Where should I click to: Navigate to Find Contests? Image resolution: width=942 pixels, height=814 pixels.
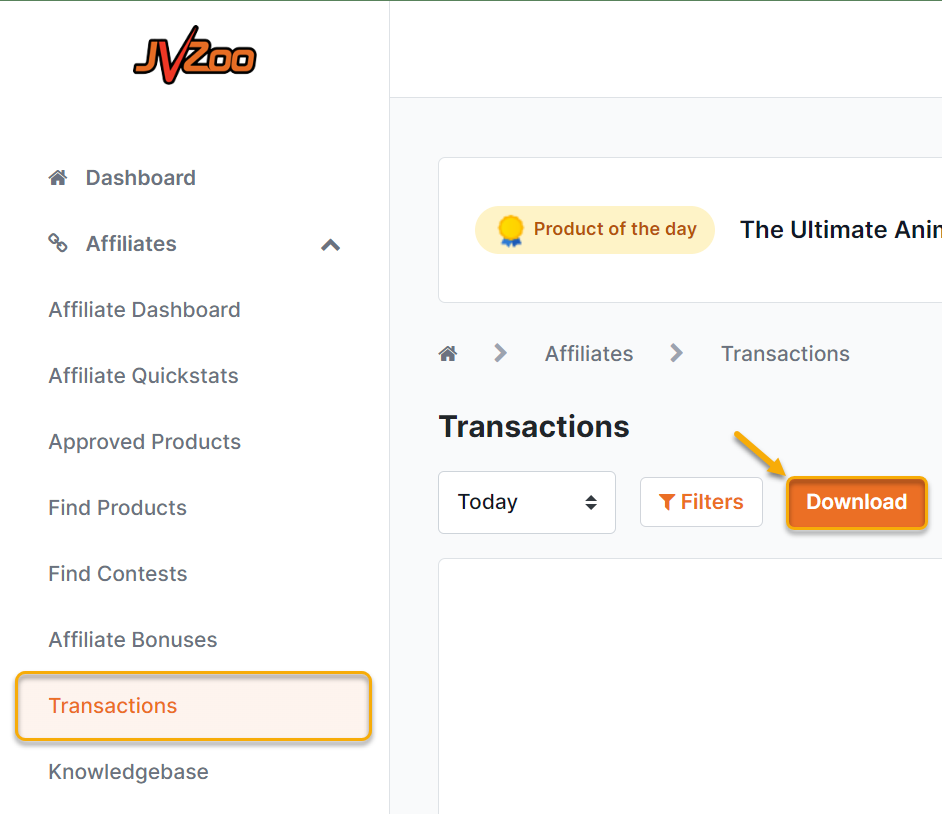[x=117, y=574]
